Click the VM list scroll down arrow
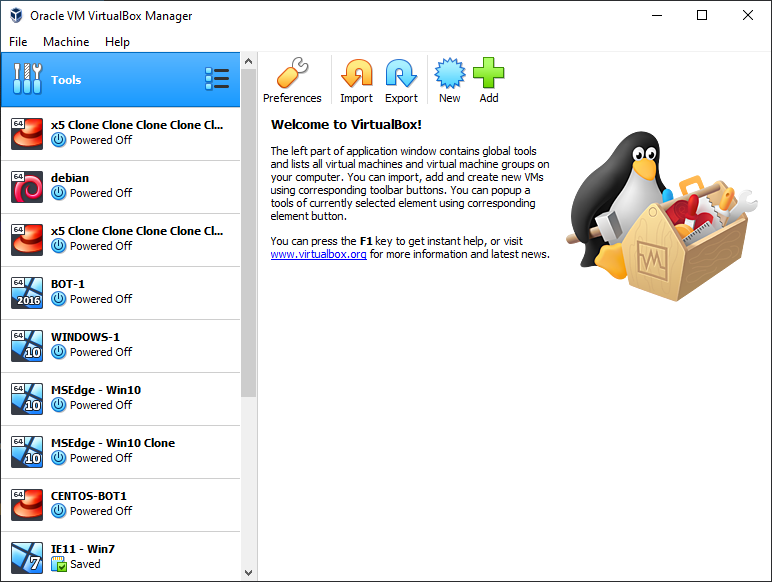The image size is (772, 582). tap(249, 573)
